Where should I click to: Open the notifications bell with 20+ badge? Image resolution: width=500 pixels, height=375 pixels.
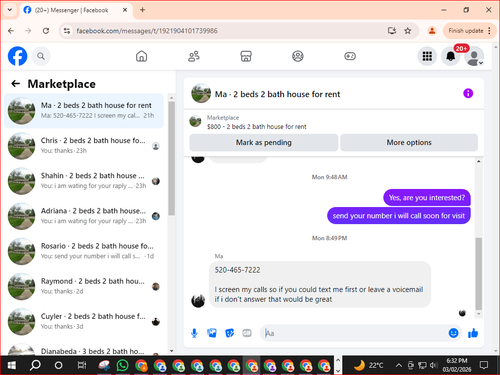point(451,56)
